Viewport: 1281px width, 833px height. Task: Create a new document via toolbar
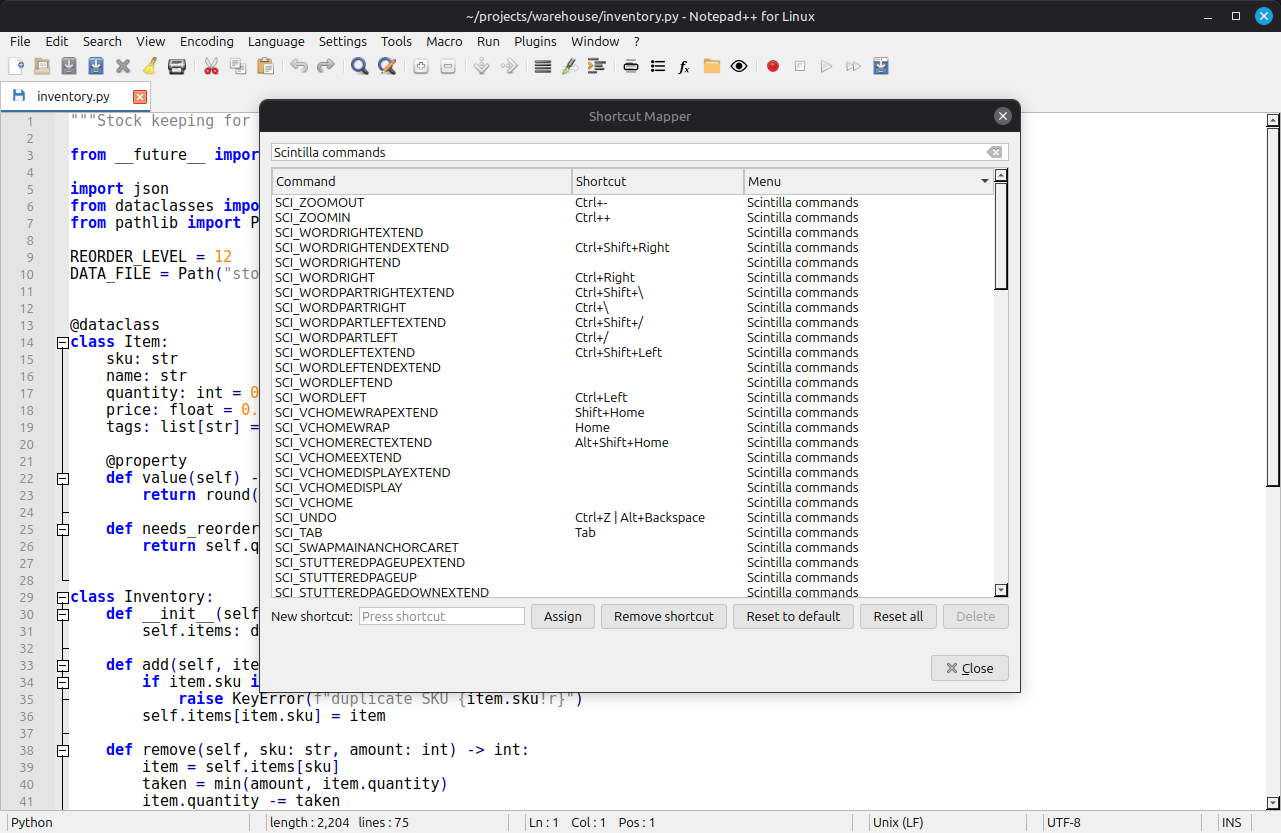[16, 66]
